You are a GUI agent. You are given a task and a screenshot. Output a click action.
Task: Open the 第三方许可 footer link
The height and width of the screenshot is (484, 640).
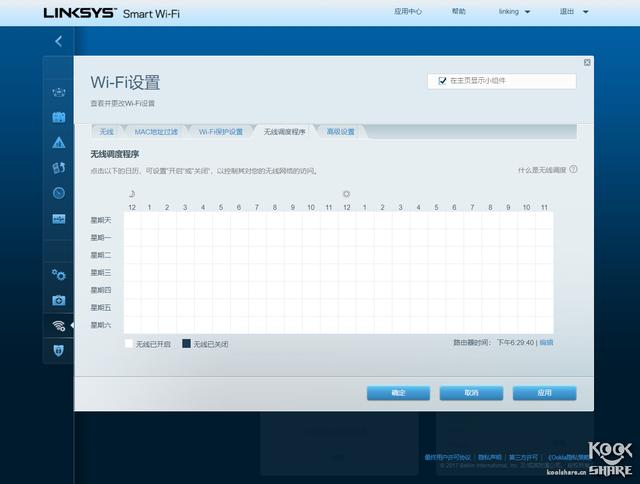(x=523, y=457)
